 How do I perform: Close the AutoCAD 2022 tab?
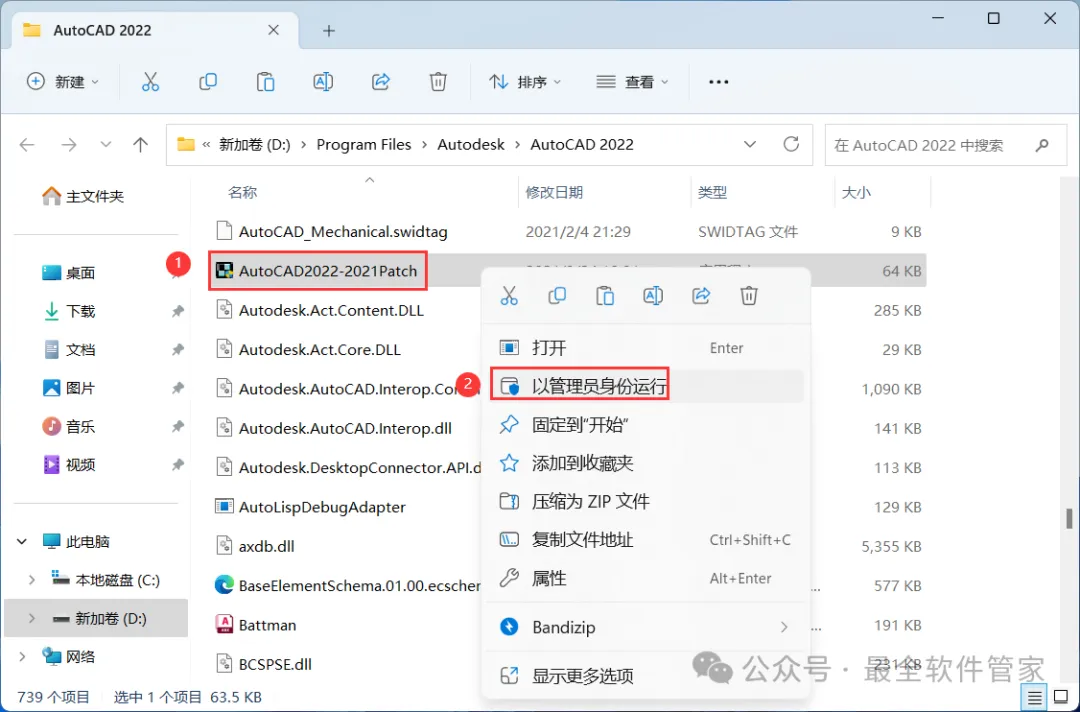[273, 30]
